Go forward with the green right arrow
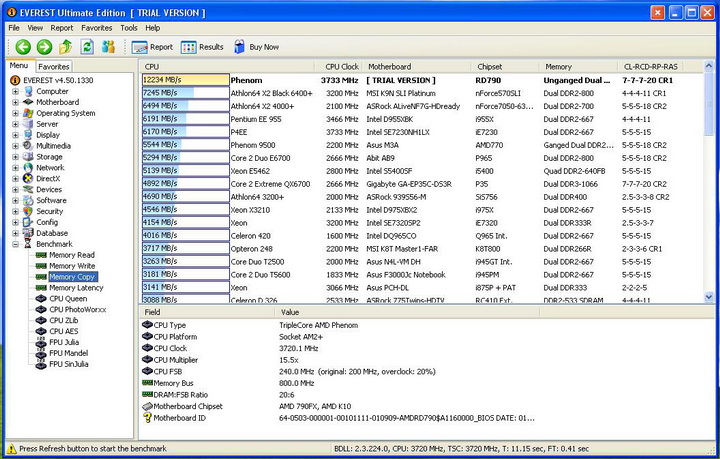The image size is (720, 459). [x=45, y=47]
